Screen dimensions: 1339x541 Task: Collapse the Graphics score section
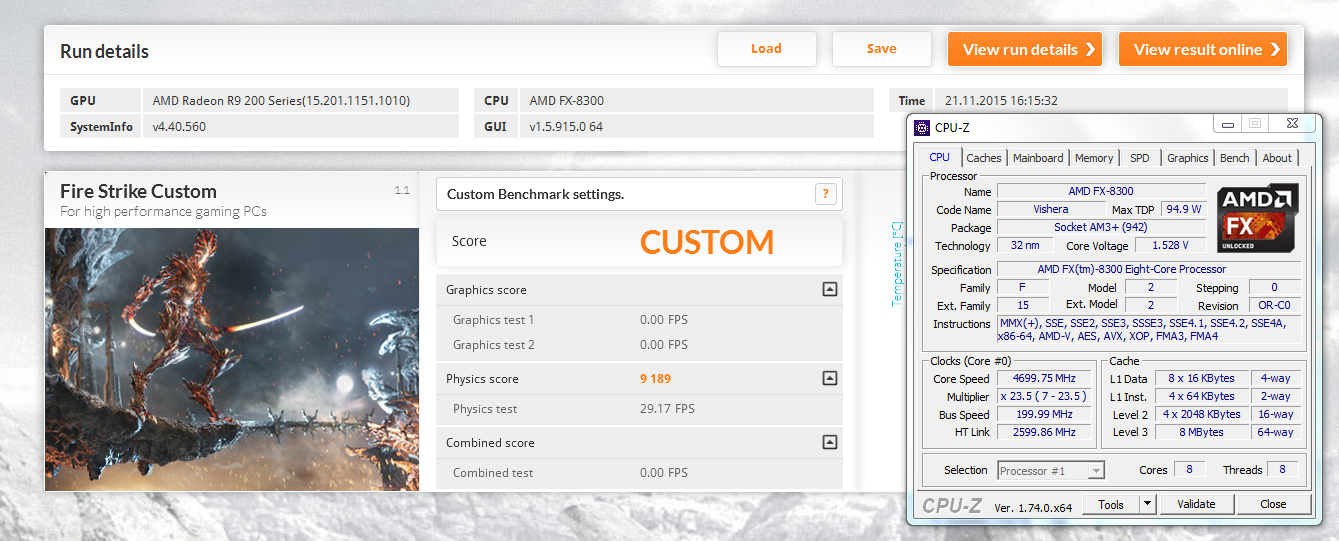(x=828, y=290)
